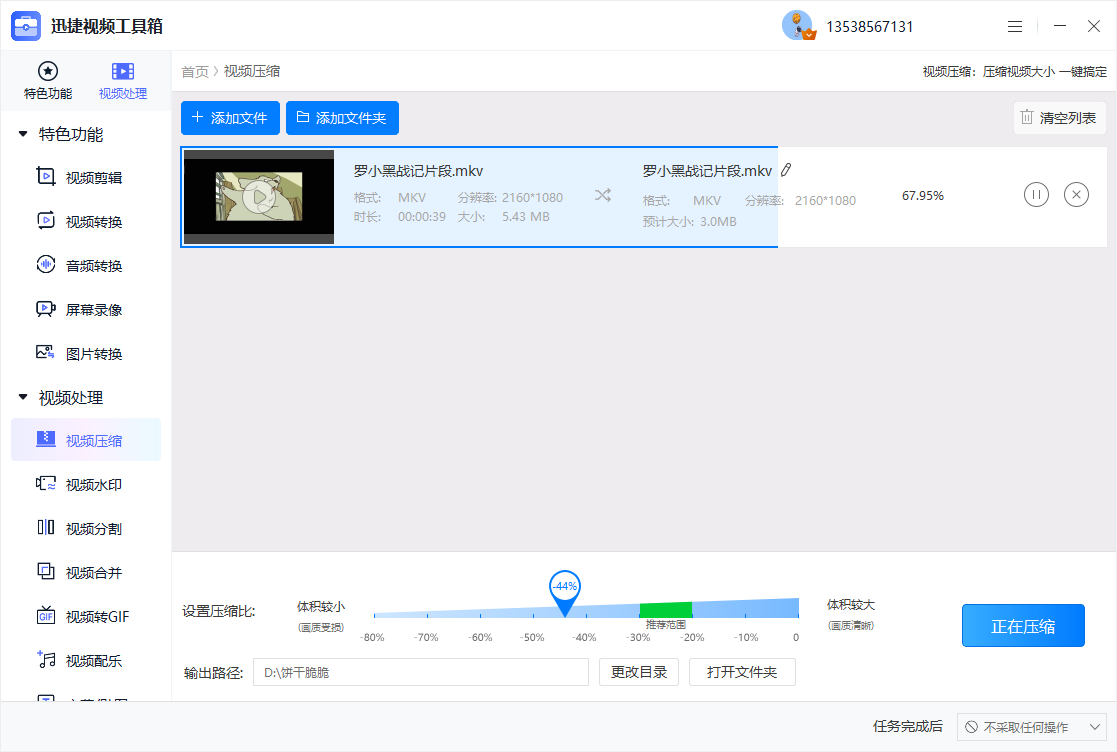The width and height of the screenshot is (1117, 752).
Task: Switch to the 视频处理 tab
Action: pos(123,80)
